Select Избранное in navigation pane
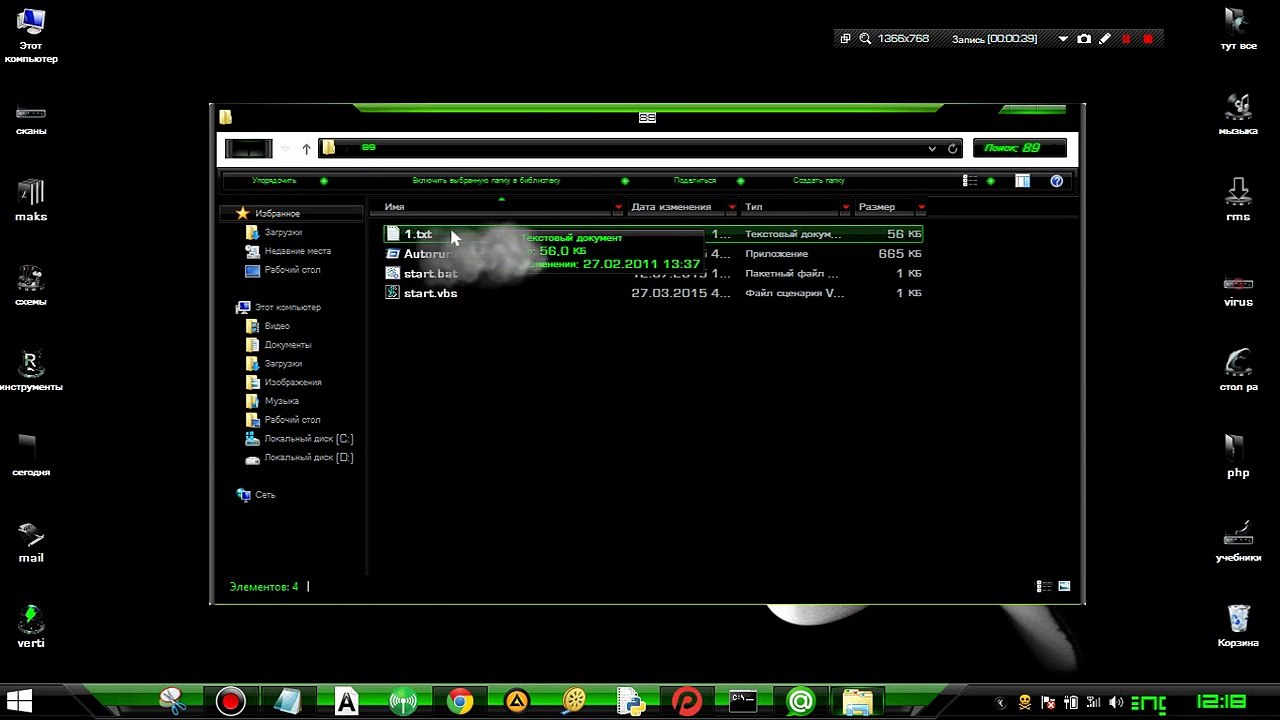Viewport: 1280px width, 720px height. click(276, 213)
